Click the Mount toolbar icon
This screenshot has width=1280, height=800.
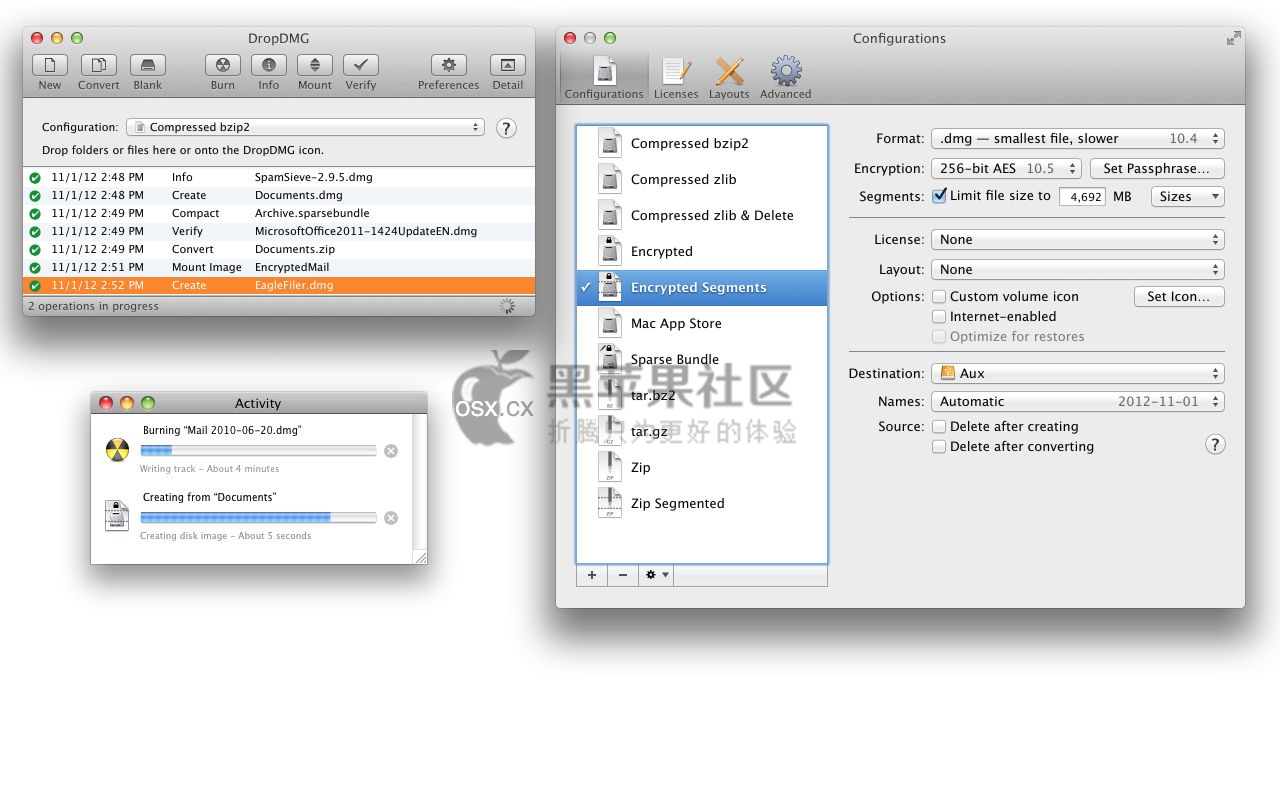315,65
